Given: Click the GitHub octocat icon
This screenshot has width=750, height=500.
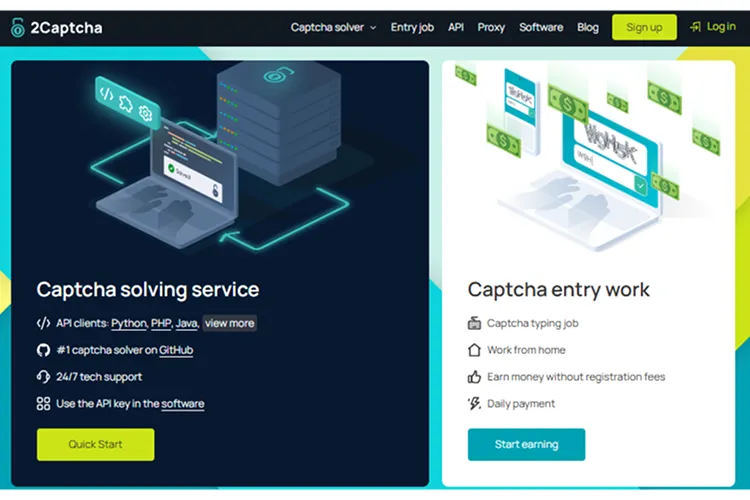Looking at the screenshot, I should click(x=44, y=350).
